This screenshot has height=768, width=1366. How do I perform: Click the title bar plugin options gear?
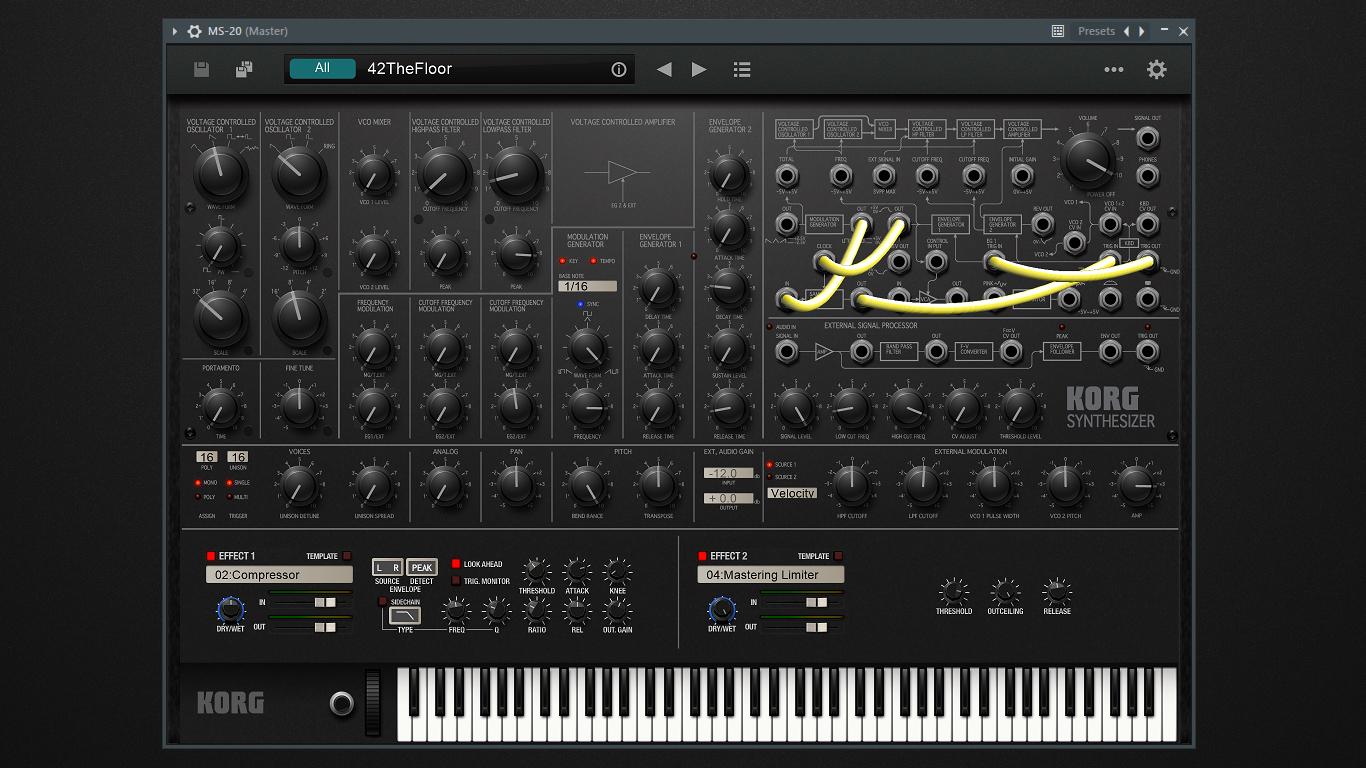[194, 31]
